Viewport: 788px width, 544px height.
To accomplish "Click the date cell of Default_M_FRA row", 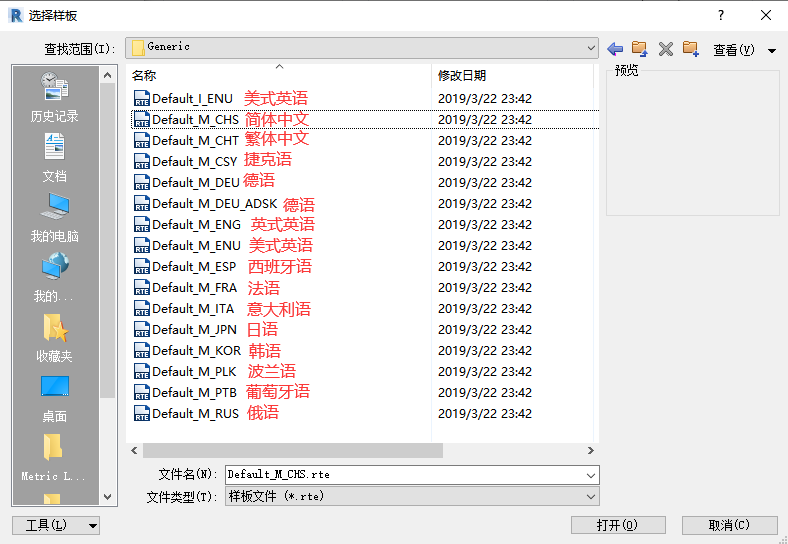I will (x=484, y=288).
